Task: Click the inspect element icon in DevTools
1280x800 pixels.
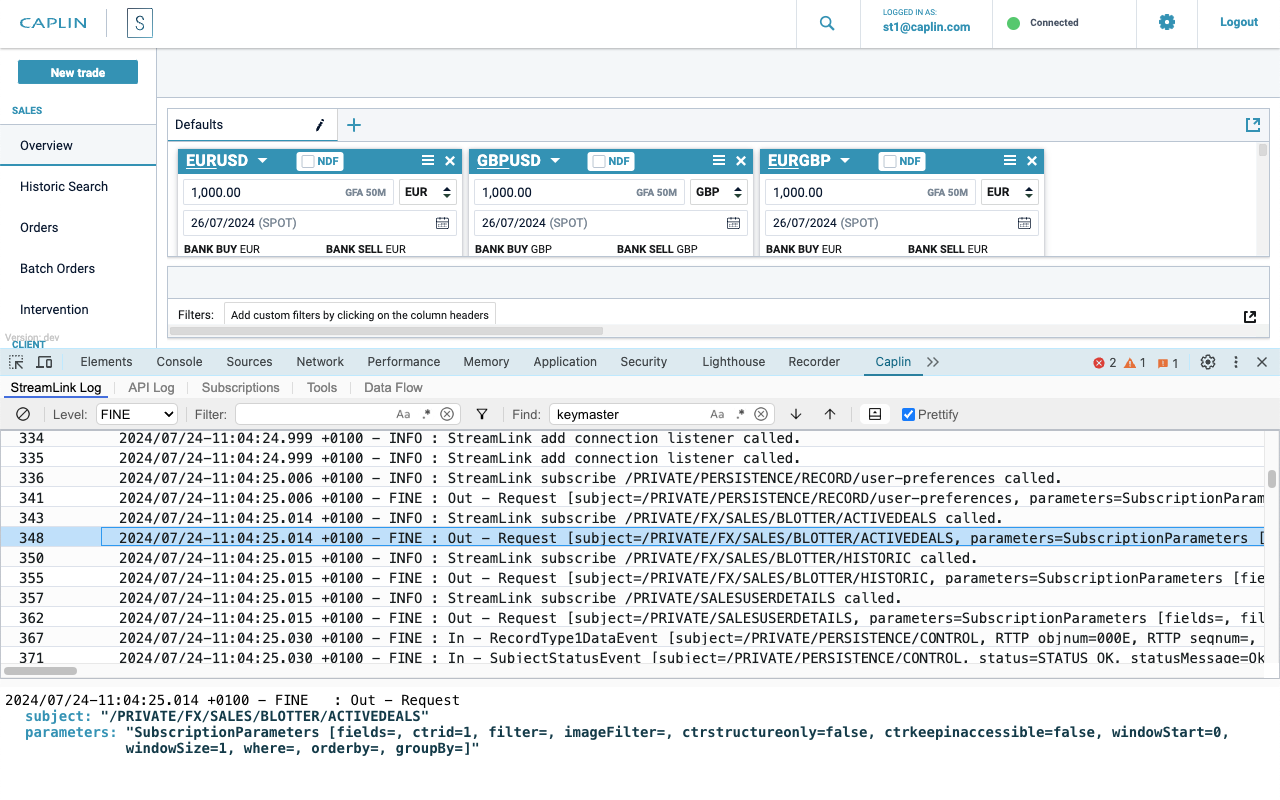Action: (x=16, y=362)
